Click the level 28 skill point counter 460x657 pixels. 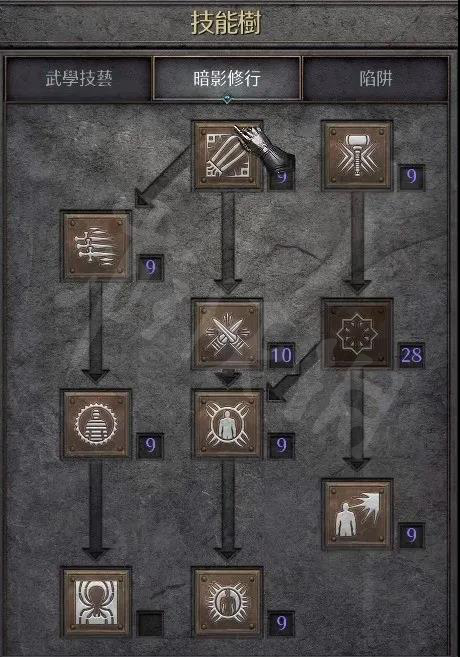pos(411,355)
